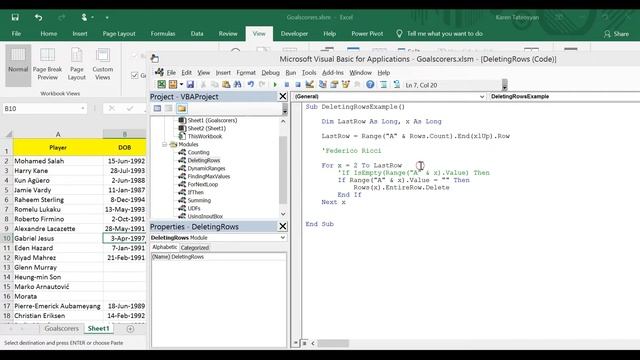Click the Excel Save icon in quick access toolbar

(x=15, y=17)
